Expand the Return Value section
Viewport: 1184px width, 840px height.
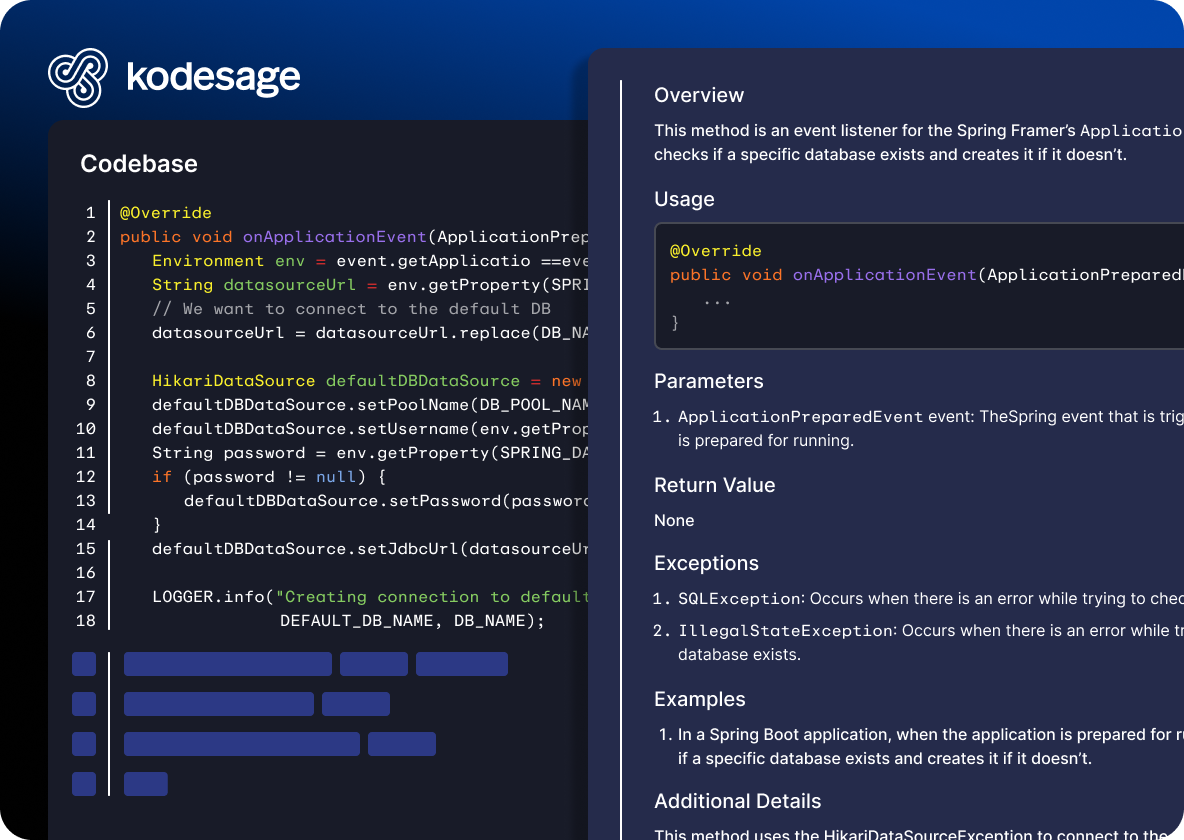click(714, 485)
